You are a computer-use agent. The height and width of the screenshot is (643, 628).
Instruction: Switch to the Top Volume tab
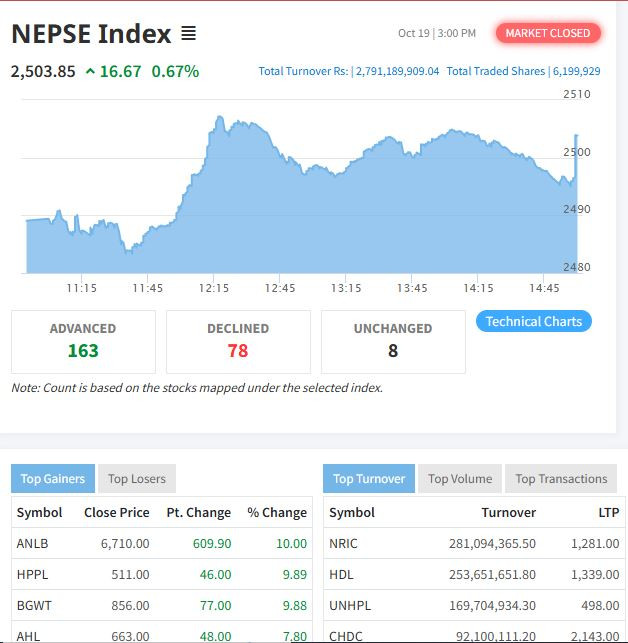point(459,478)
